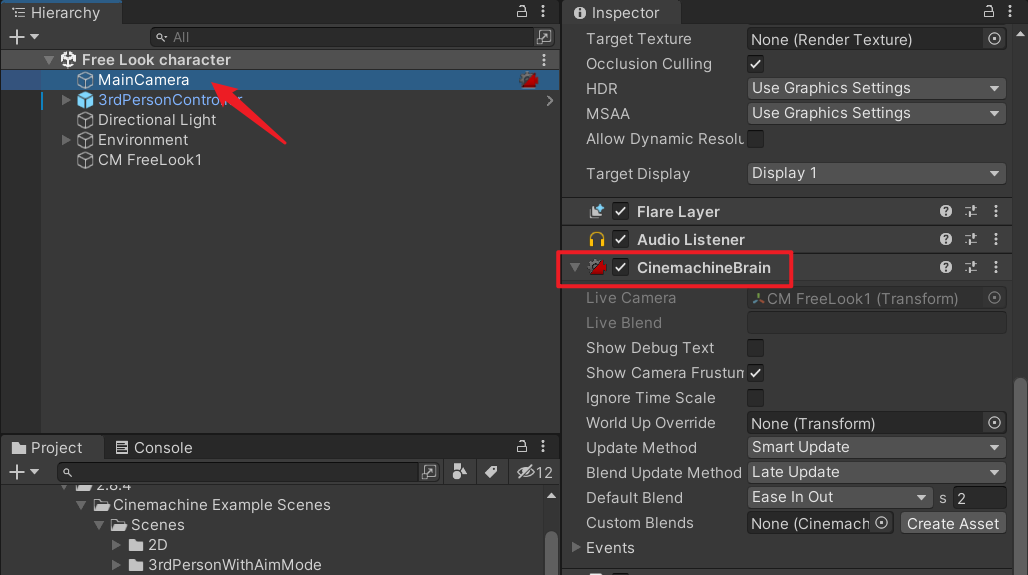Collapse Cinemachine Example Scenes folder
This screenshot has height=575, width=1028.
pos(81,506)
